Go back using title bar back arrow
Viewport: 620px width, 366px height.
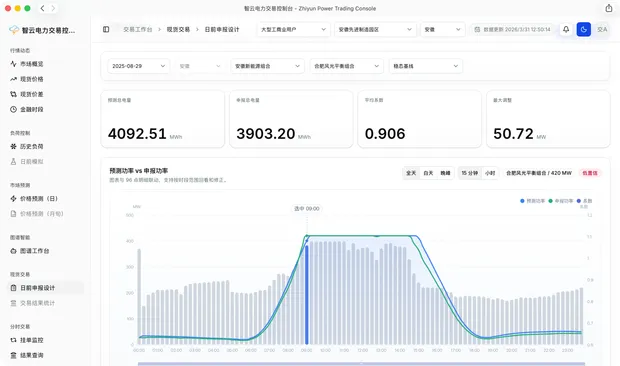coord(42,8)
